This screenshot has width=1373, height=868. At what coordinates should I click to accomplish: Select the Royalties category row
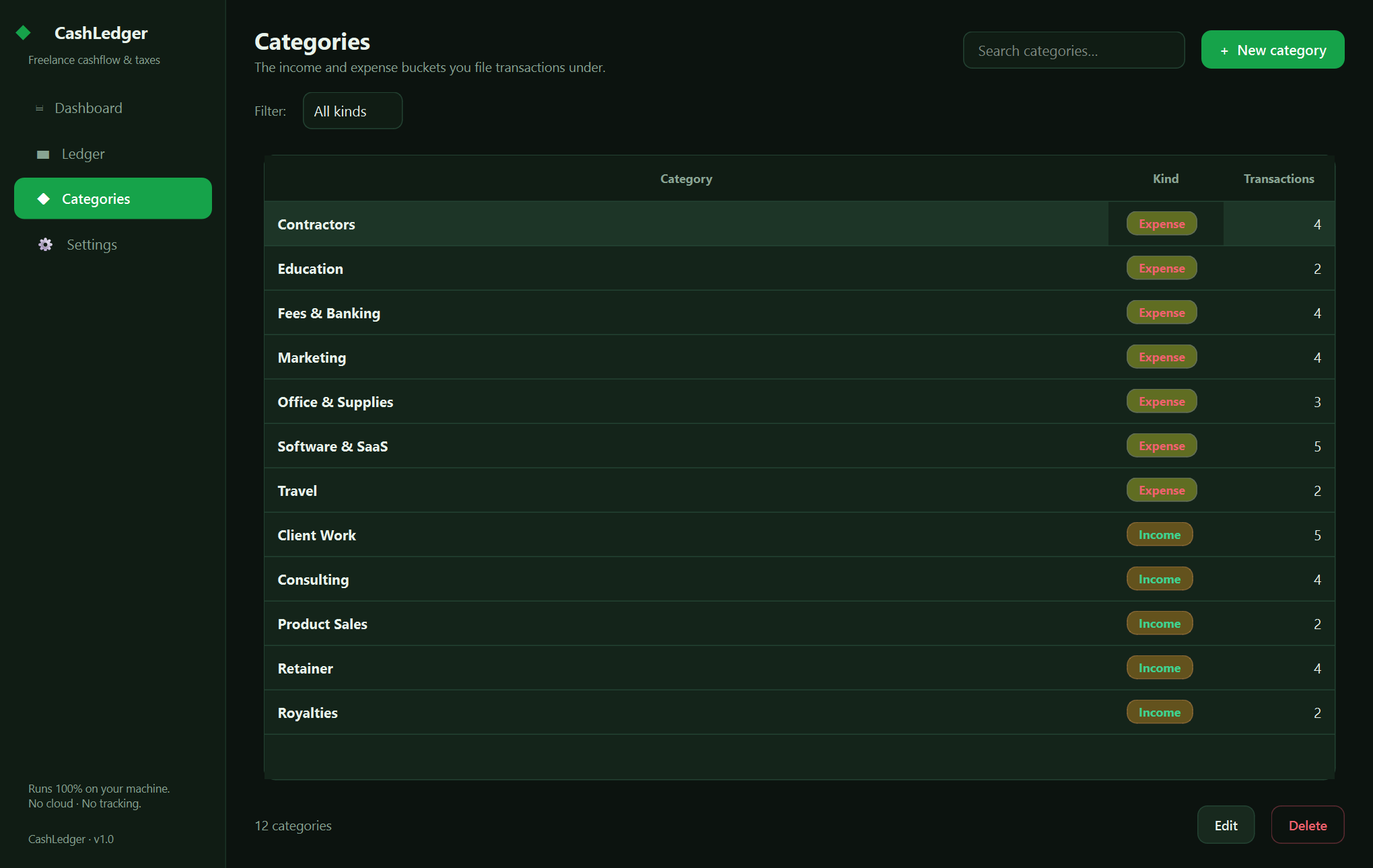pyautogui.click(x=800, y=713)
